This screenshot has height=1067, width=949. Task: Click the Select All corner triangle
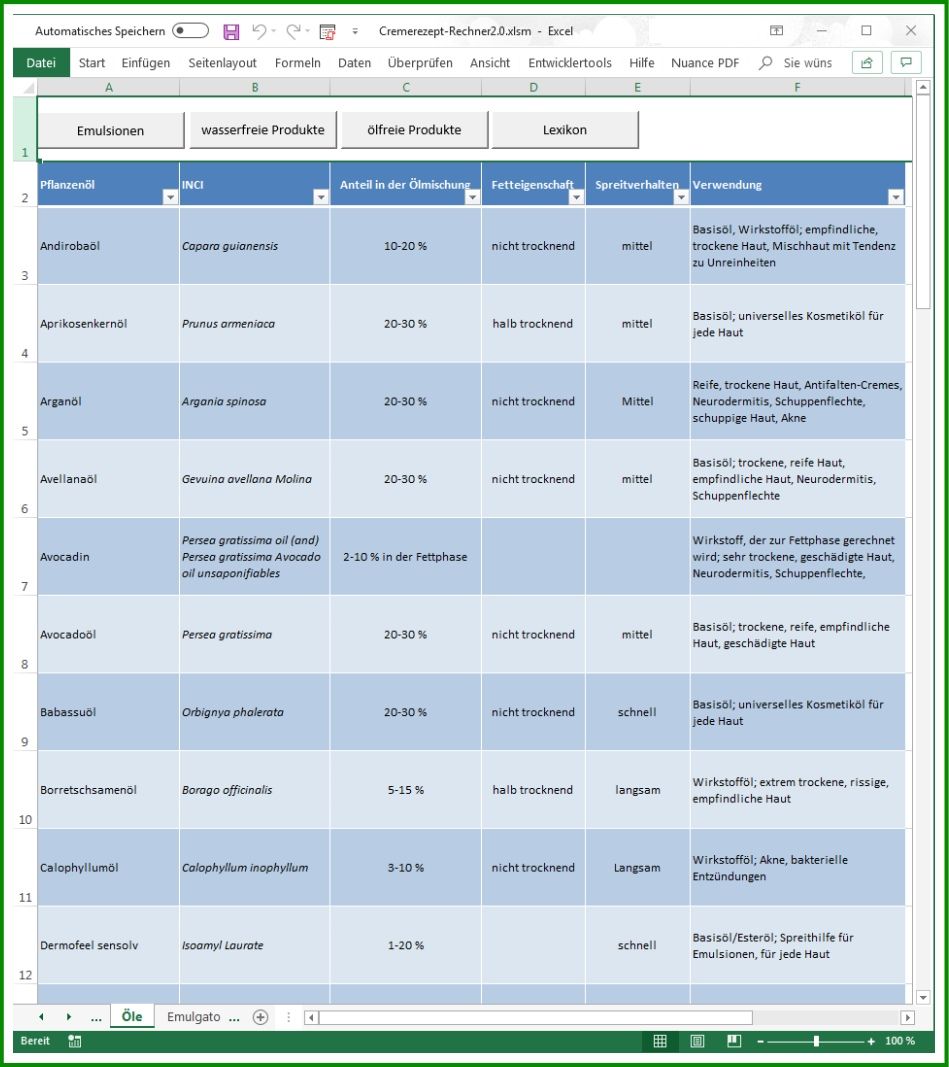click(26, 87)
